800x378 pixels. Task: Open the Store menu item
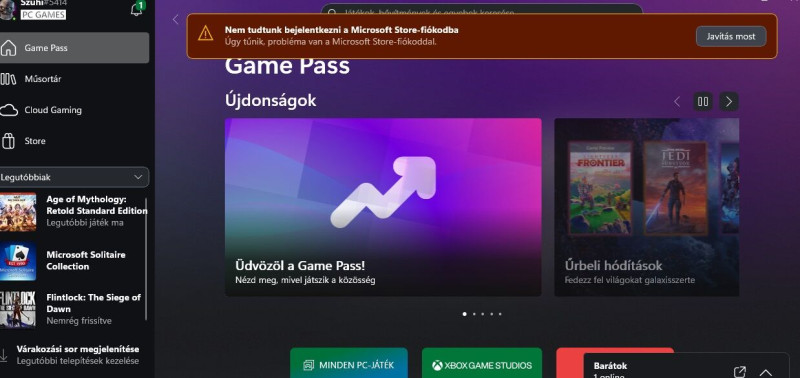[74, 141]
